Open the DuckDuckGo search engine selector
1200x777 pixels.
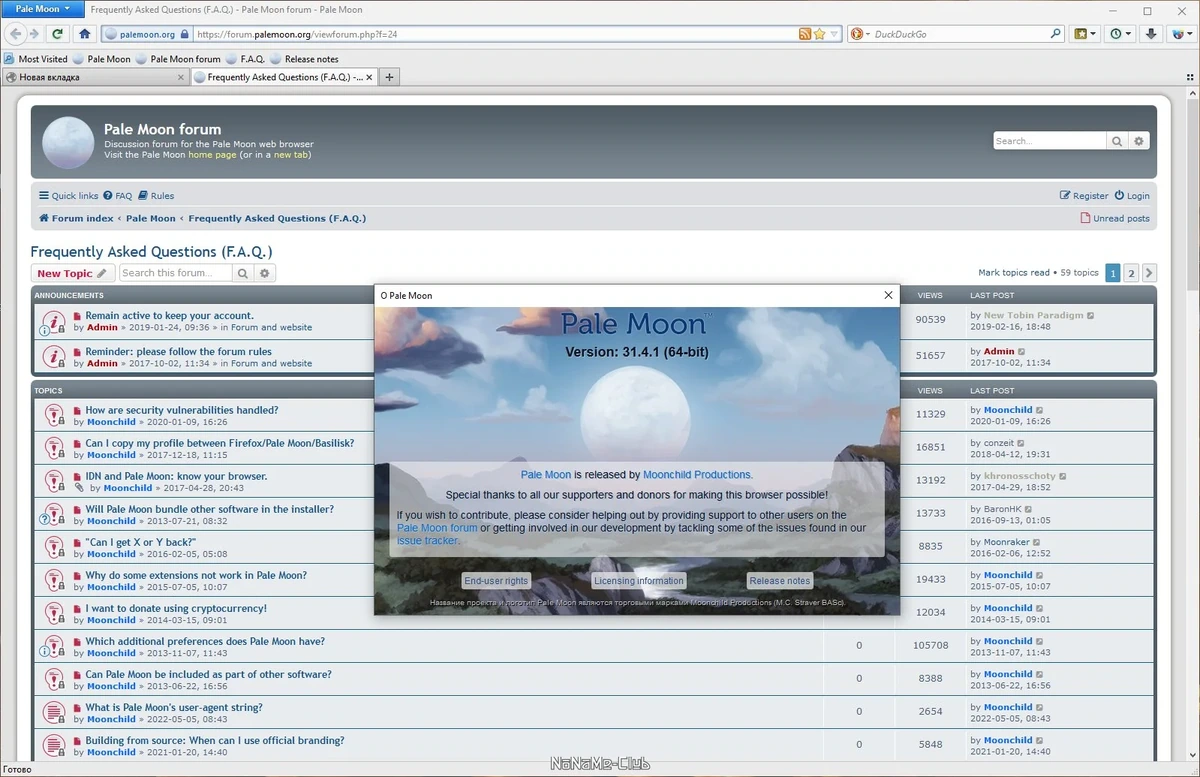(x=860, y=34)
